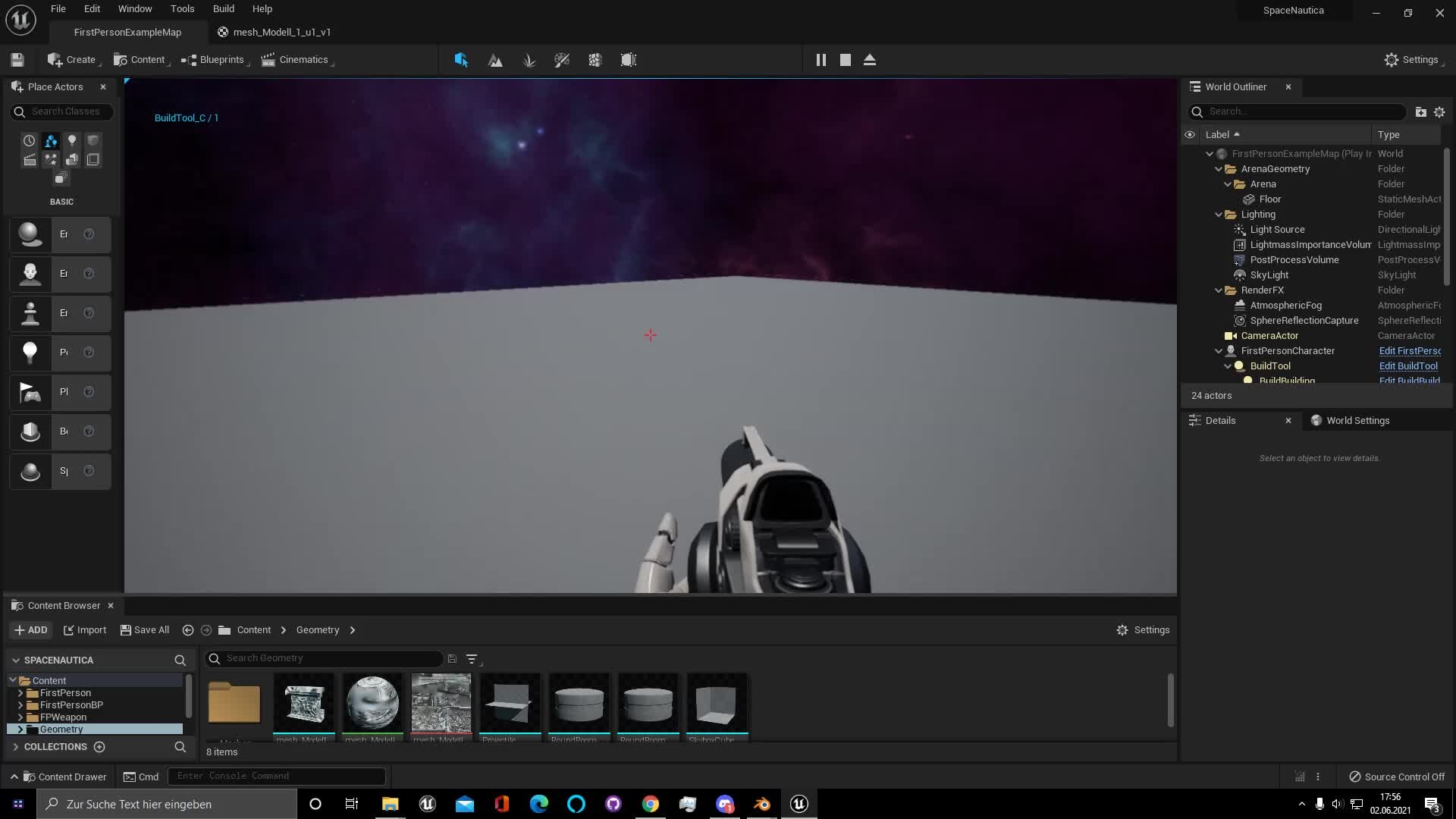
Task: Collapse the ArenaGeometry folder
Action: pos(1218,168)
